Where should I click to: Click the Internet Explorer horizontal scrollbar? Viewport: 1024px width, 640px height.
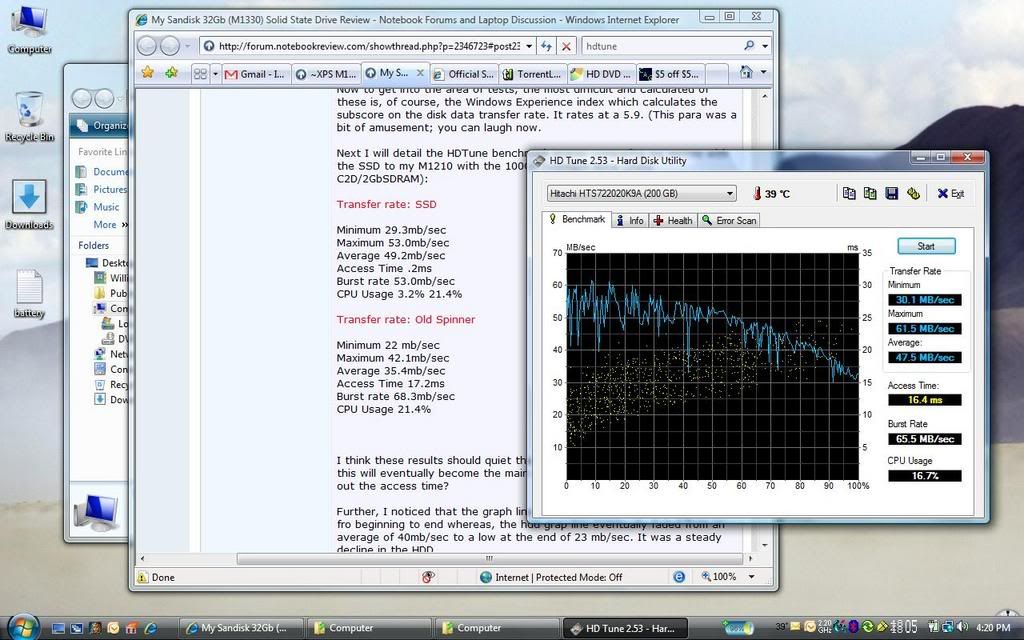pos(489,558)
